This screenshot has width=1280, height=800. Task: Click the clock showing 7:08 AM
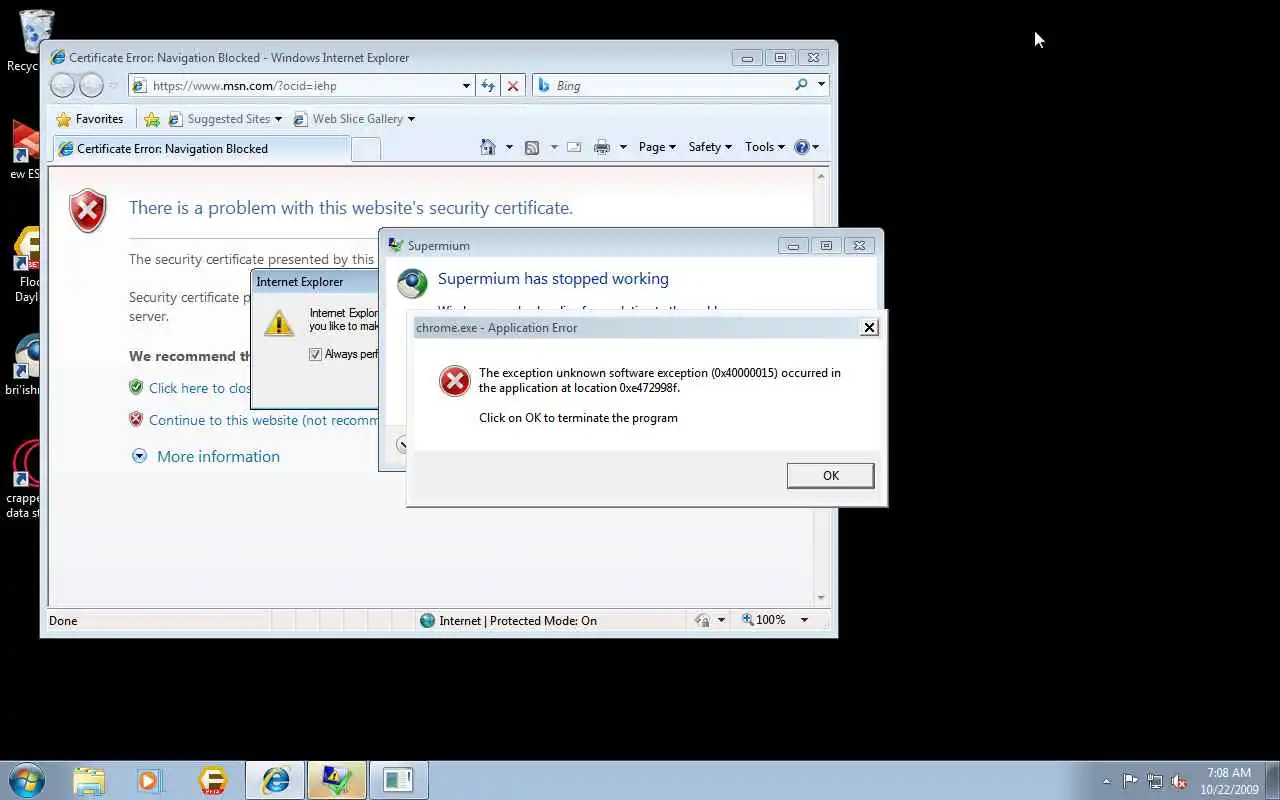coord(1229,773)
